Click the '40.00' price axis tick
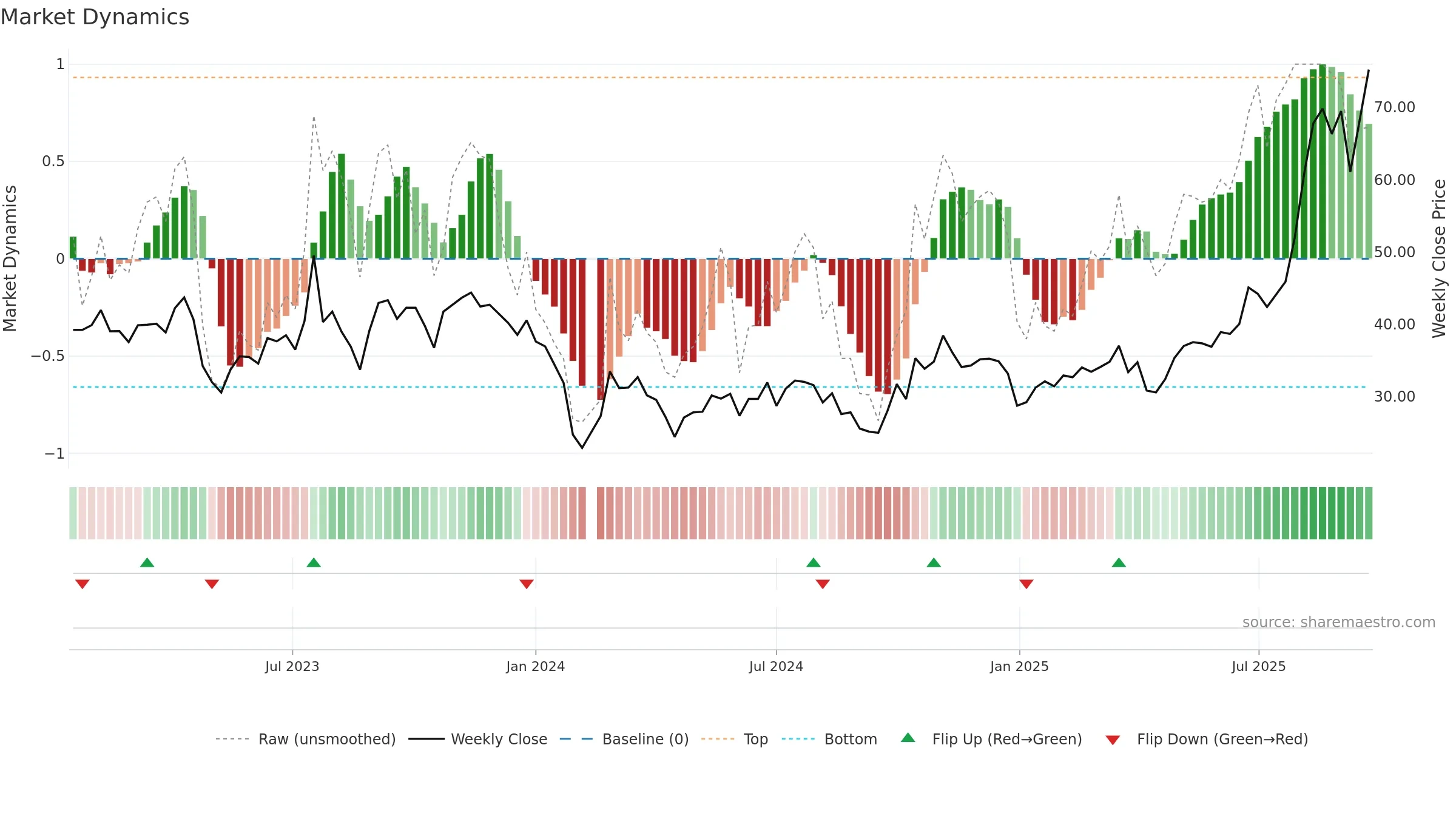Viewport: 1456px width, 819px height. (x=1395, y=325)
